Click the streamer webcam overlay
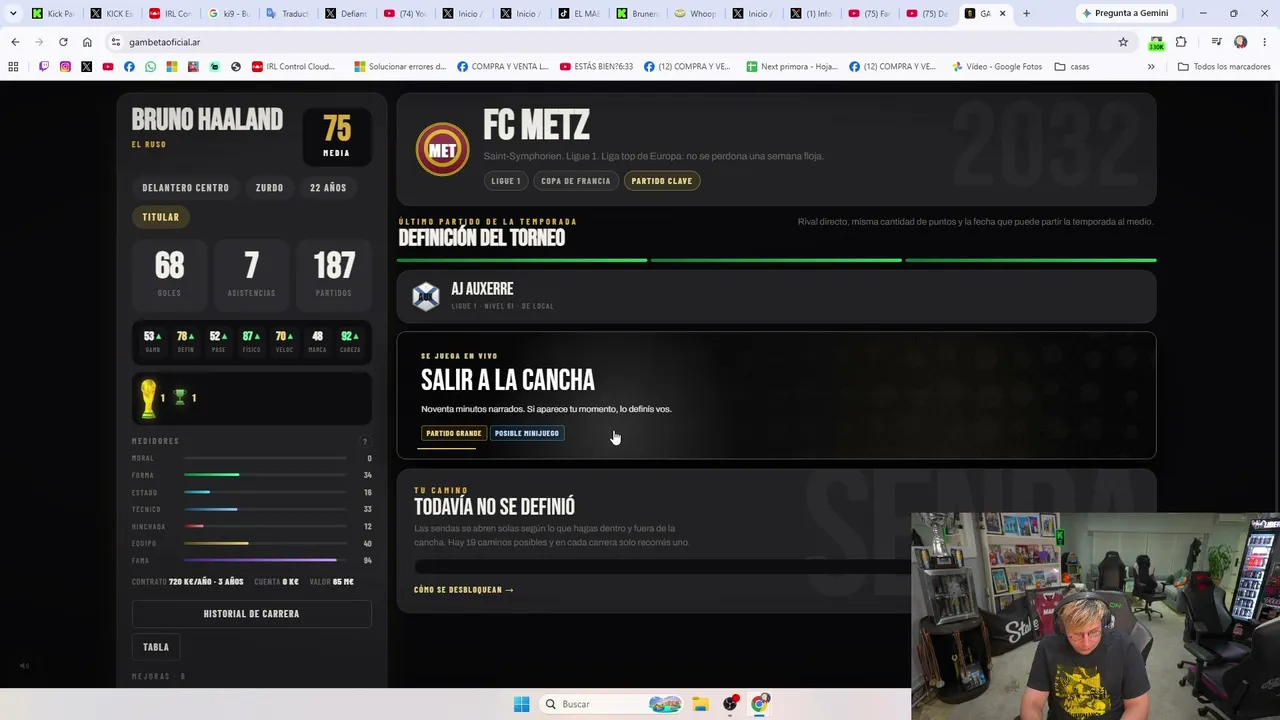 [1095, 616]
